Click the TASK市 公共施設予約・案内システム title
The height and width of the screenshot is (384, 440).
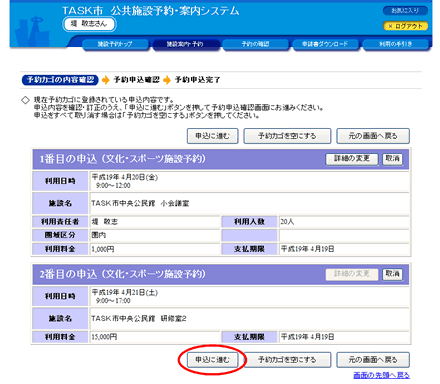tap(151, 11)
